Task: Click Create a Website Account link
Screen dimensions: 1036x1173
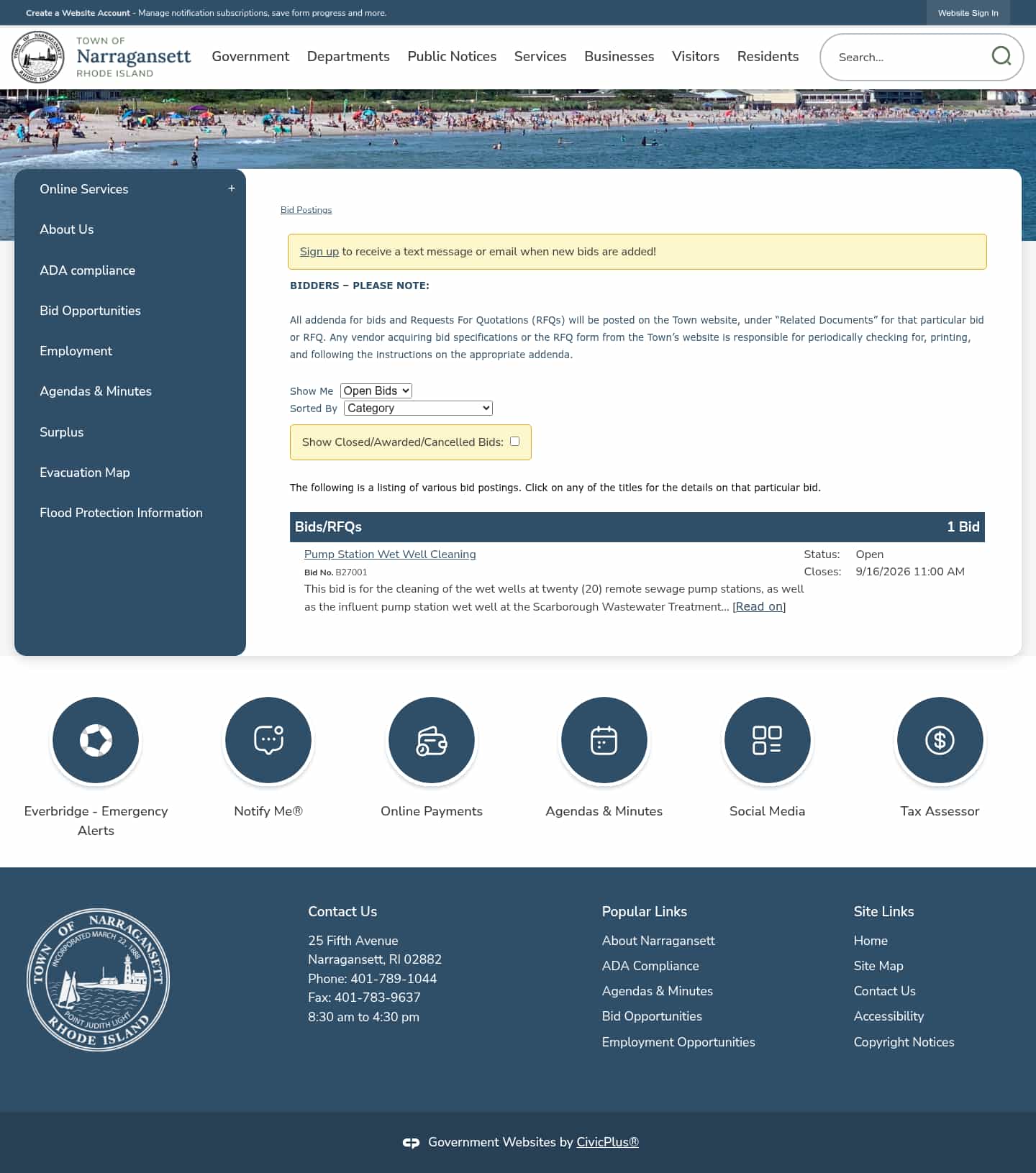Action: click(78, 13)
